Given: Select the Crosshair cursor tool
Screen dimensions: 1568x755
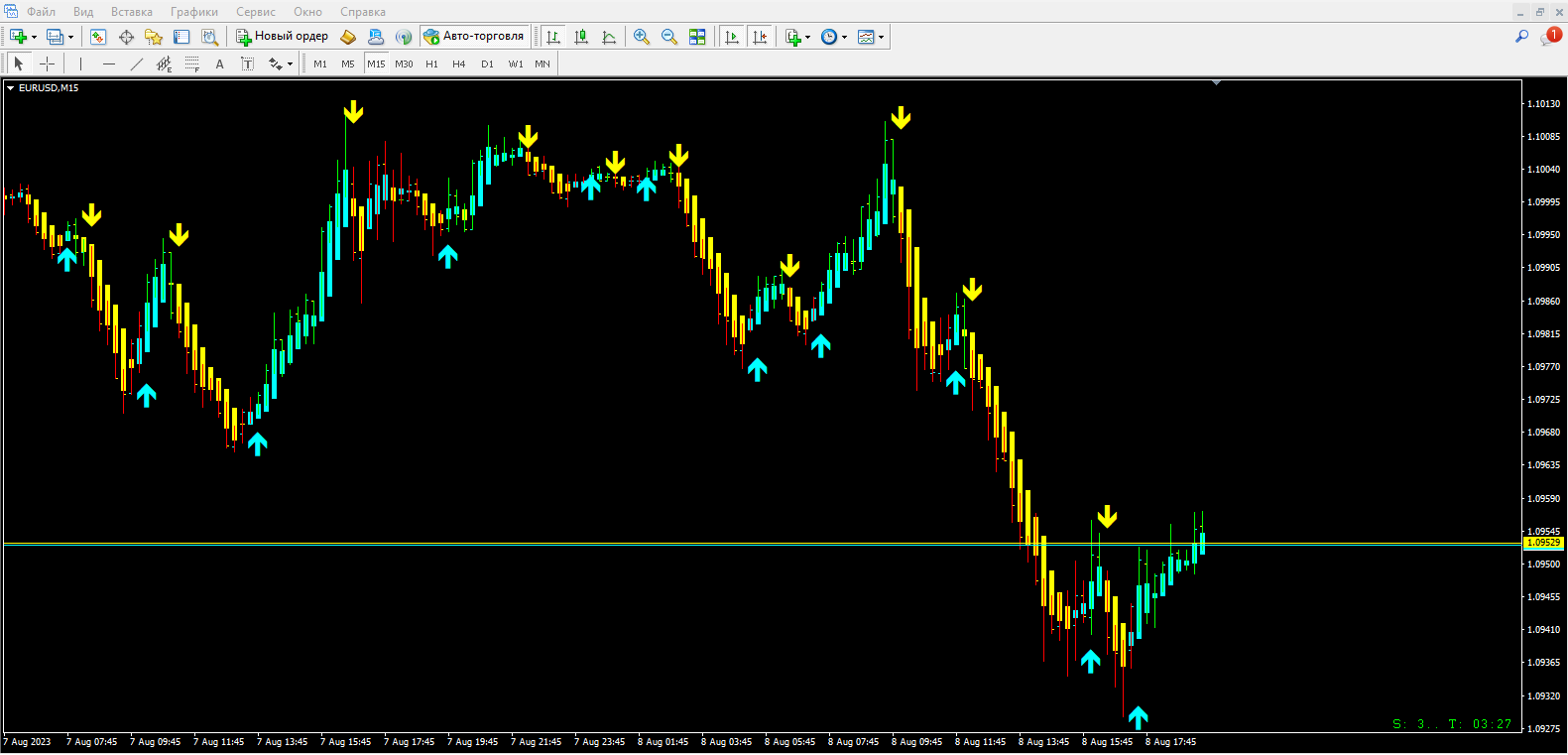Looking at the screenshot, I should (47, 63).
